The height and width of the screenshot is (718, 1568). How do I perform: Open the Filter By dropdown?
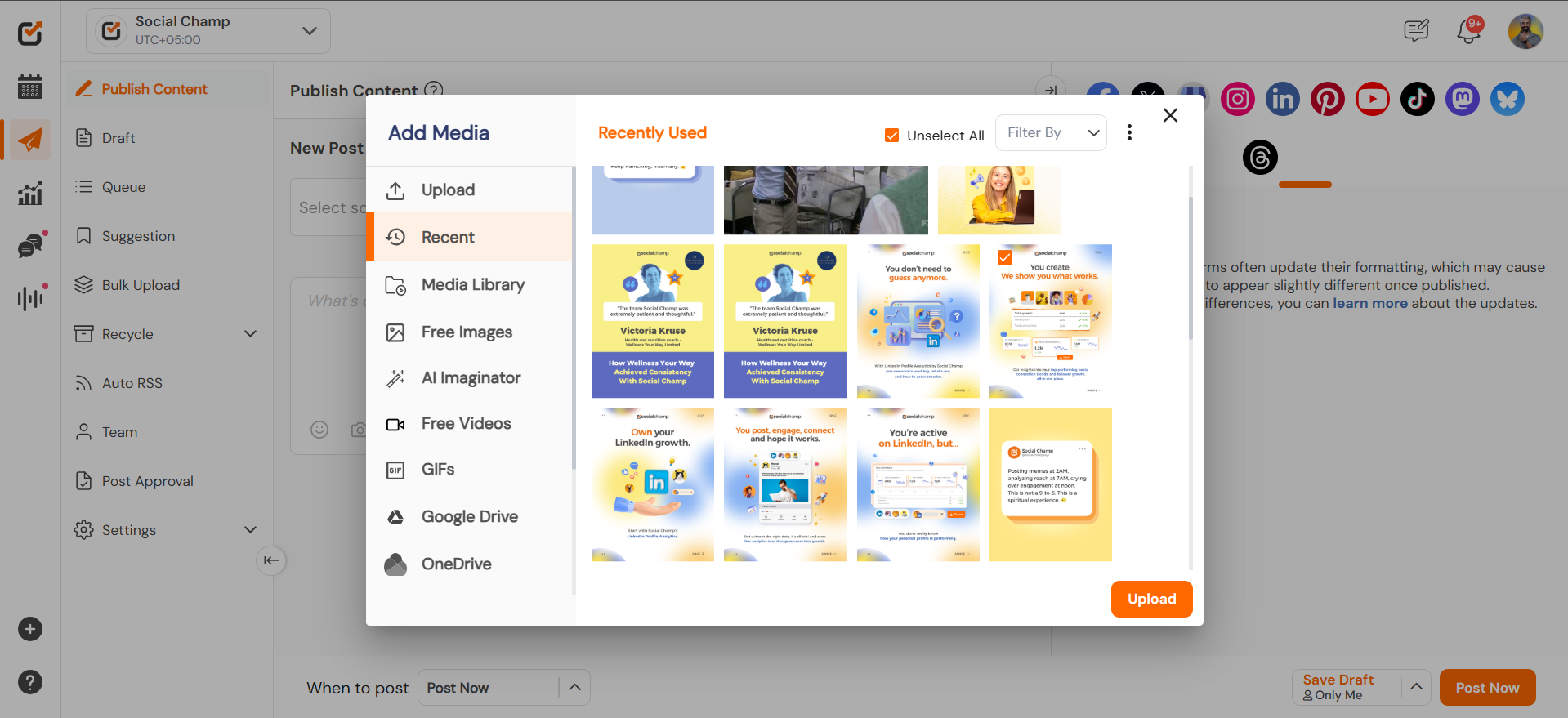point(1051,132)
